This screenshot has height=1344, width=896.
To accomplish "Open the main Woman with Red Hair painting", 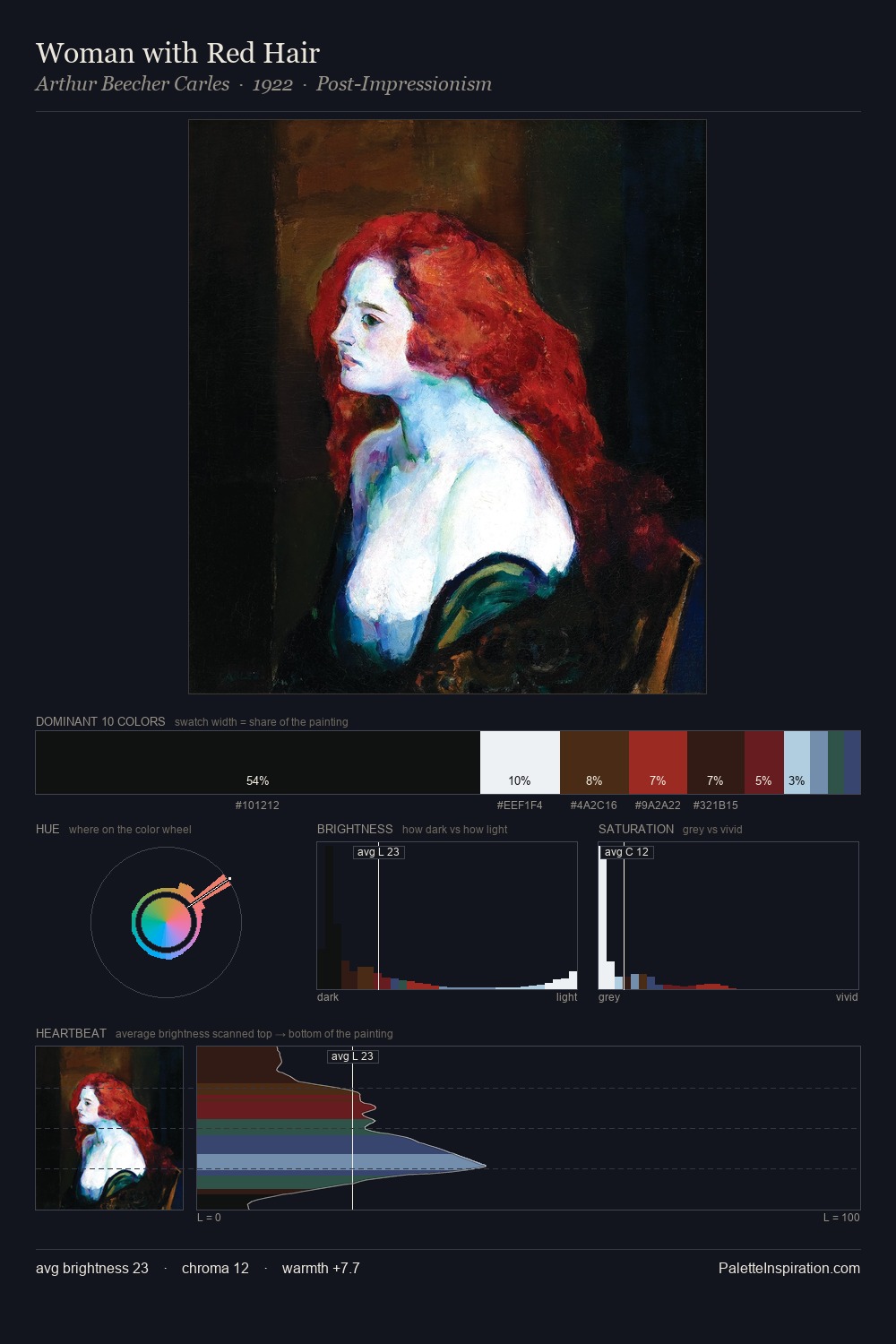I will click(x=447, y=407).
